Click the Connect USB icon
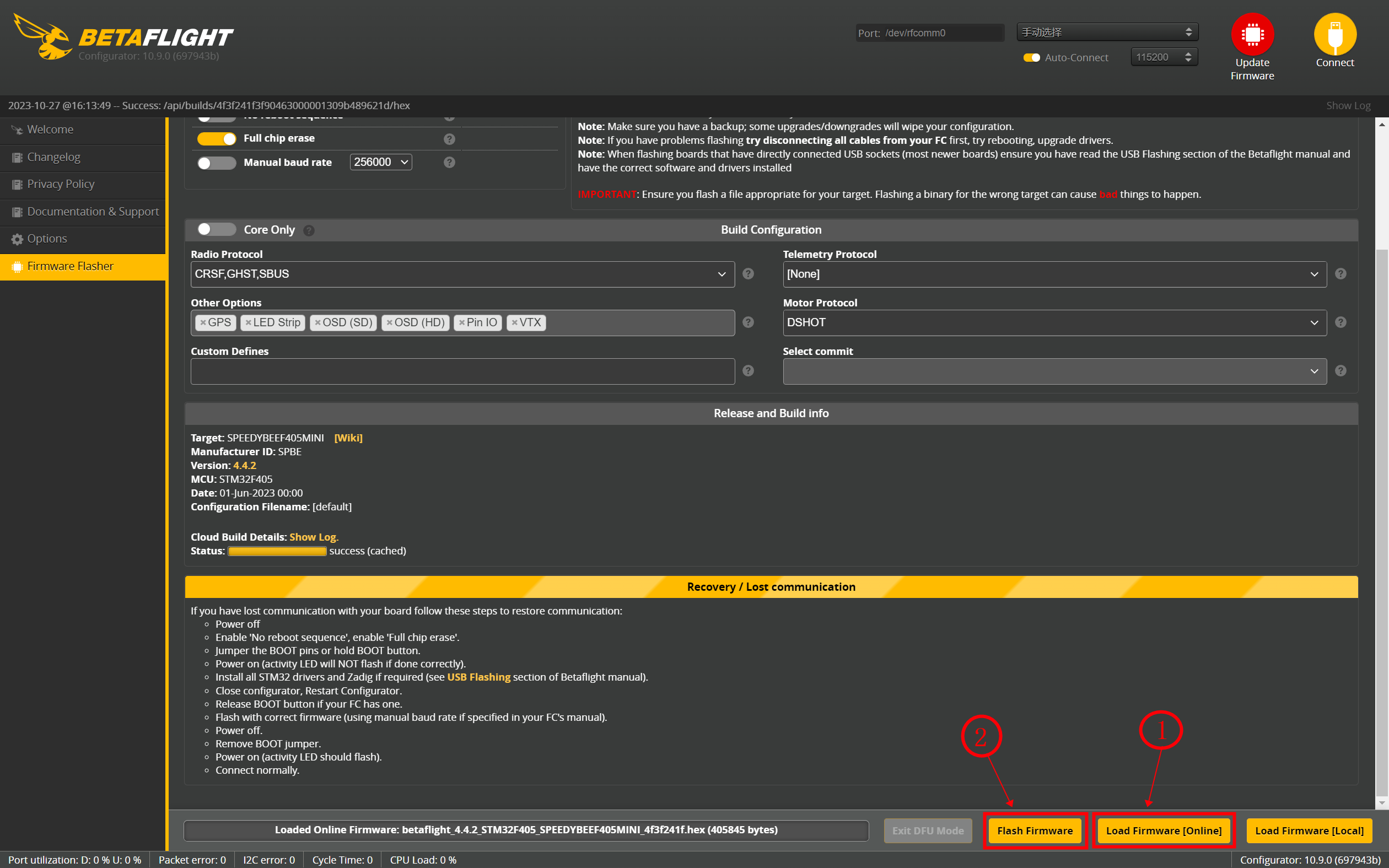The height and width of the screenshot is (868, 1389). coord(1335,34)
